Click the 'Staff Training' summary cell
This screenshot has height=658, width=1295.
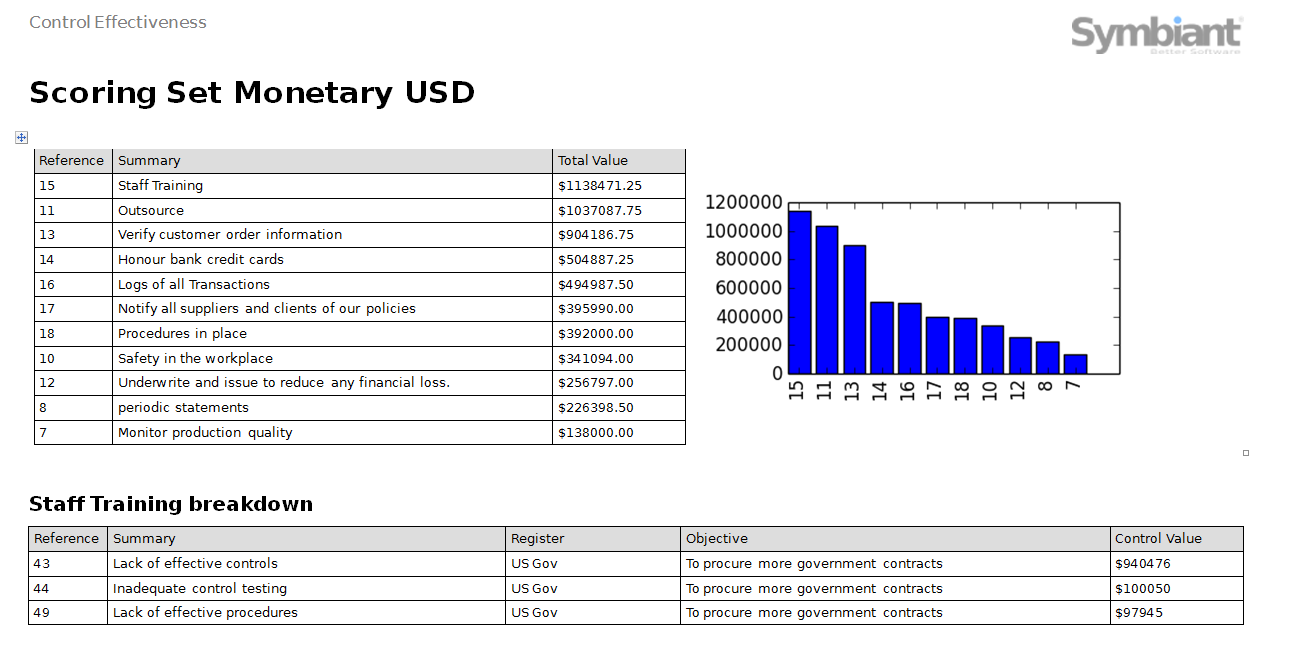click(160, 186)
